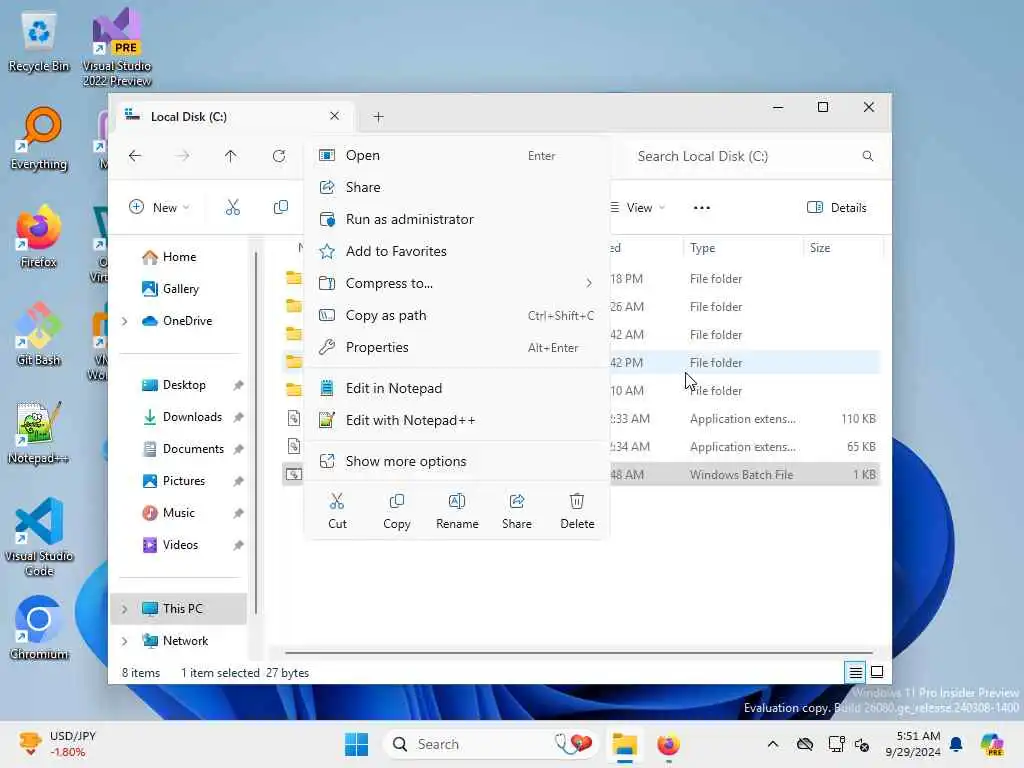
Task: Sort by the Size column header
Action: coord(842,248)
